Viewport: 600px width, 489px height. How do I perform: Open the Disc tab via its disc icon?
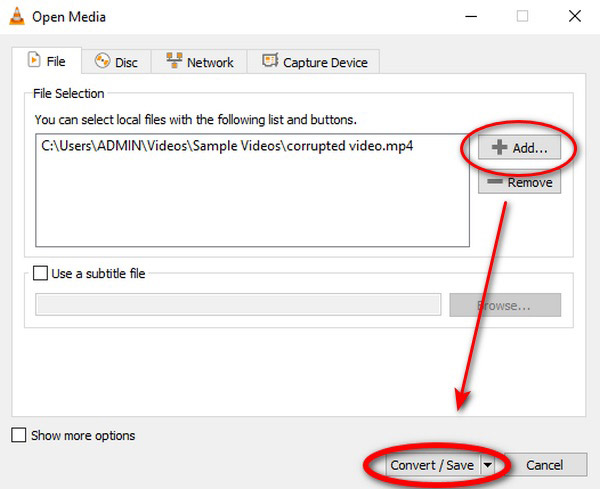point(102,62)
